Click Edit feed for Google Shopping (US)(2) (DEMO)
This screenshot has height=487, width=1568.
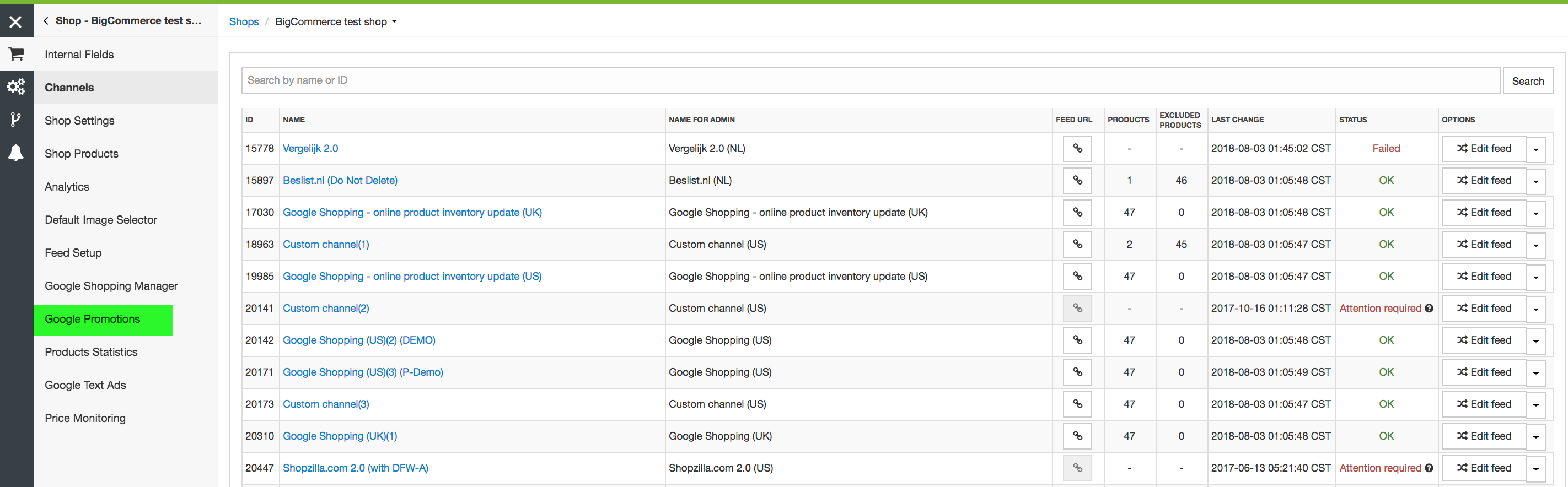[x=1484, y=340]
